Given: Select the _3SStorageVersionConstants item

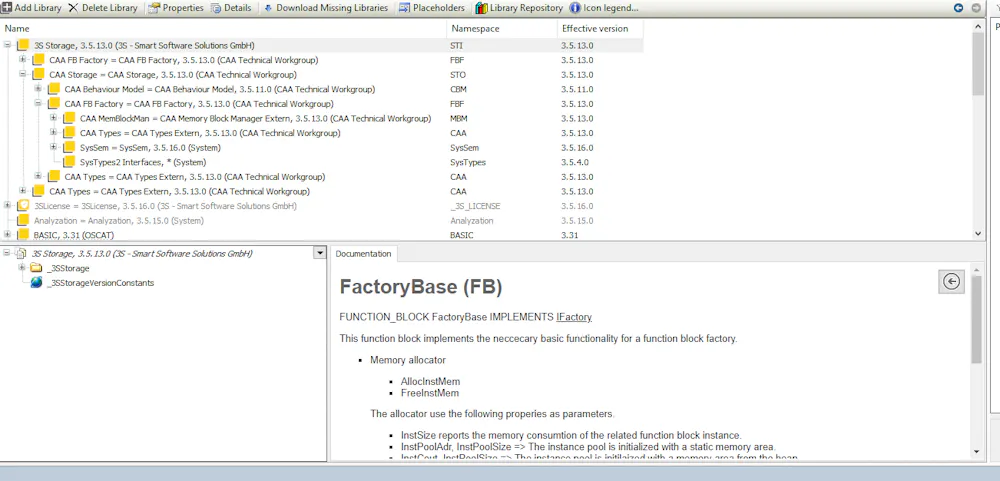Looking at the screenshot, I should (x=101, y=283).
